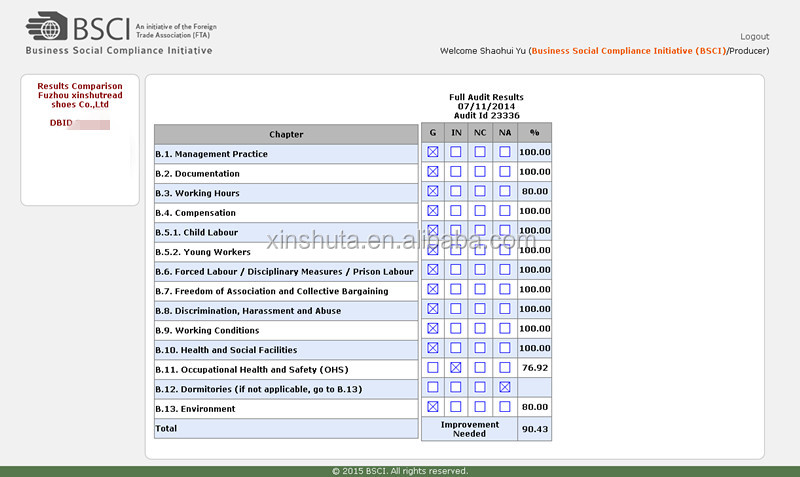This screenshot has height=477, width=800.
Task: Toggle the NC checkbox for Environment
Action: click(x=480, y=407)
